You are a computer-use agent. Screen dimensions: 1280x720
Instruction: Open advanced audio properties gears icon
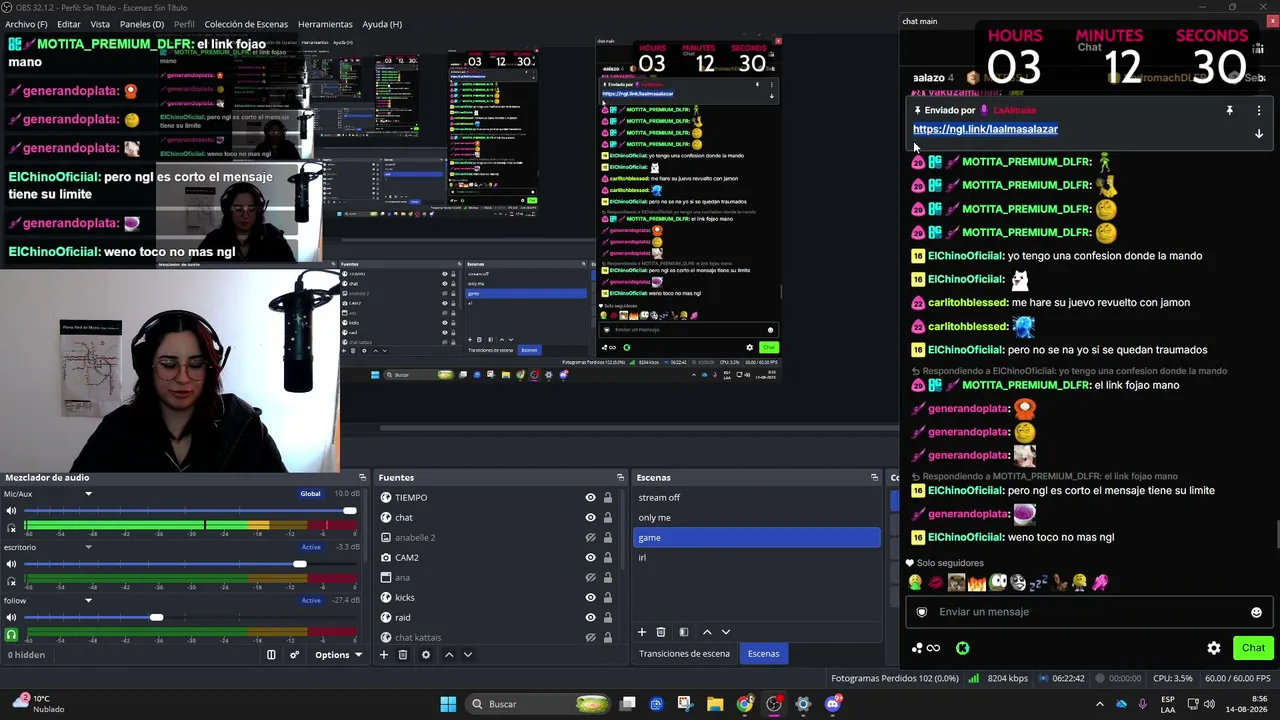click(294, 655)
